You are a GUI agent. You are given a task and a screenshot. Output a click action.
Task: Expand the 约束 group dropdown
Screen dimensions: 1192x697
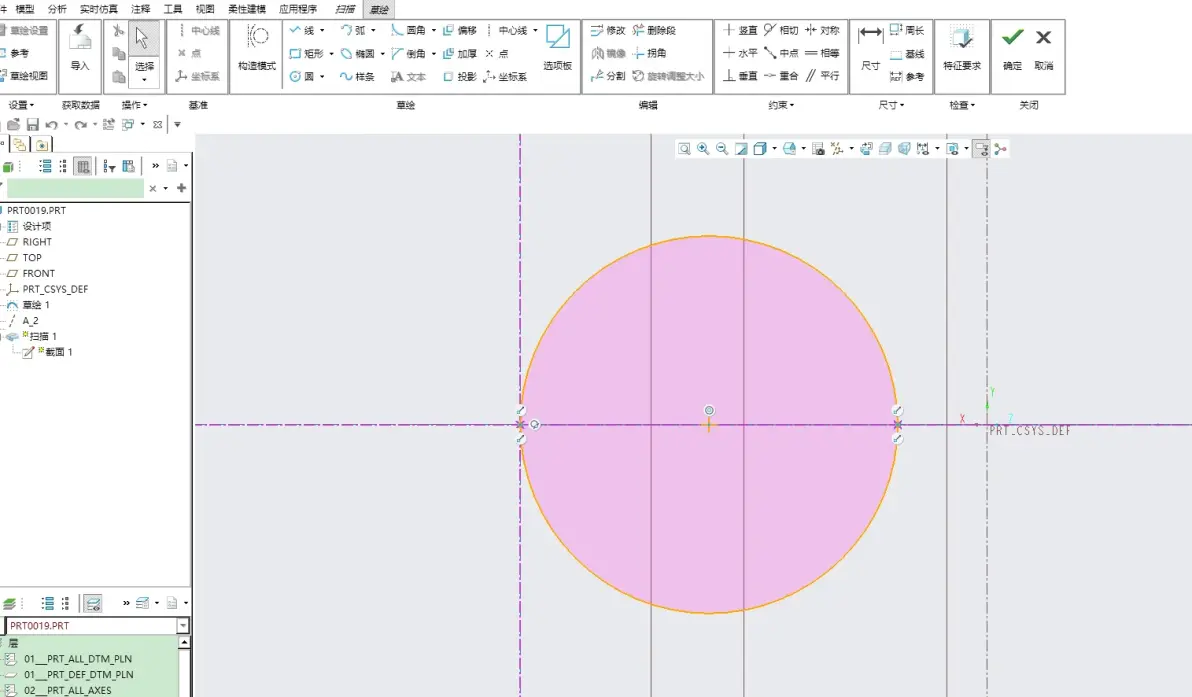781,105
